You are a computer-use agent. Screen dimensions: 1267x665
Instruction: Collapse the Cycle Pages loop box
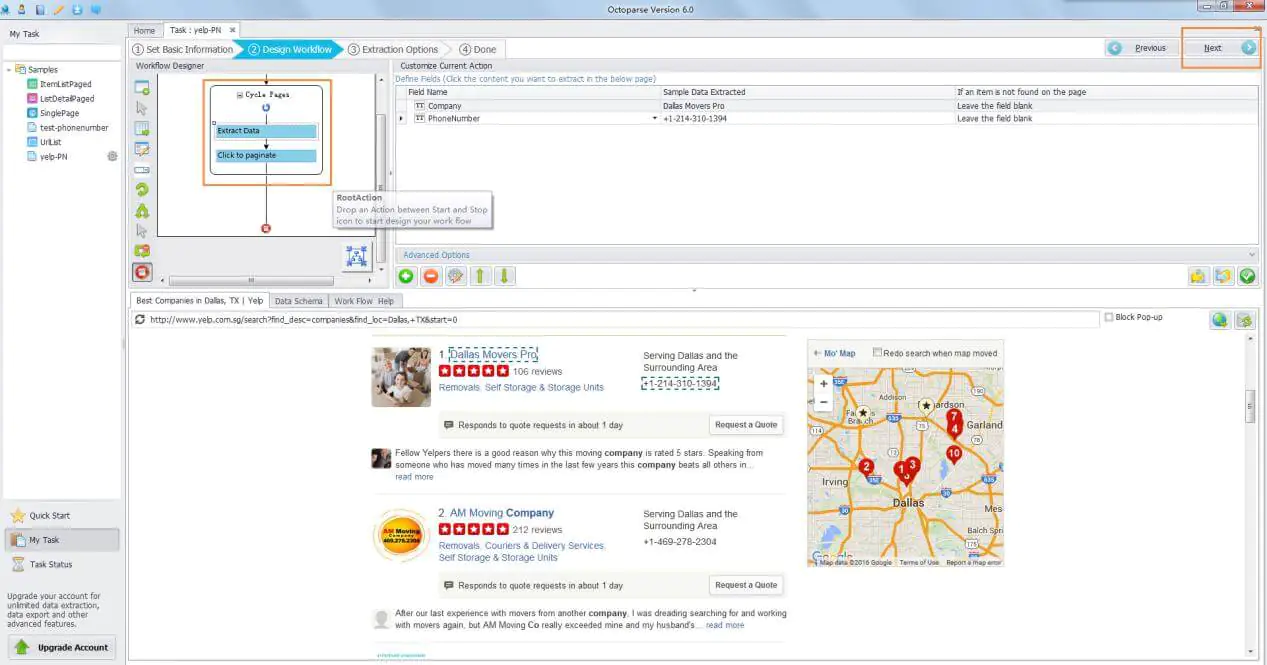tap(239, 95)
